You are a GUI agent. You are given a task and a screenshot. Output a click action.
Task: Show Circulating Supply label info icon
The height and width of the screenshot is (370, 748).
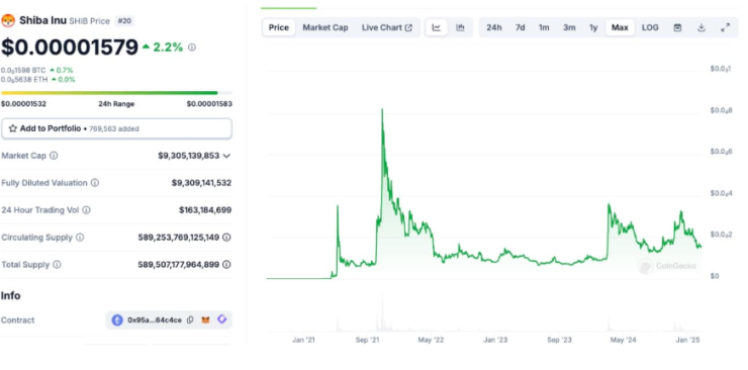coord(80,237)
